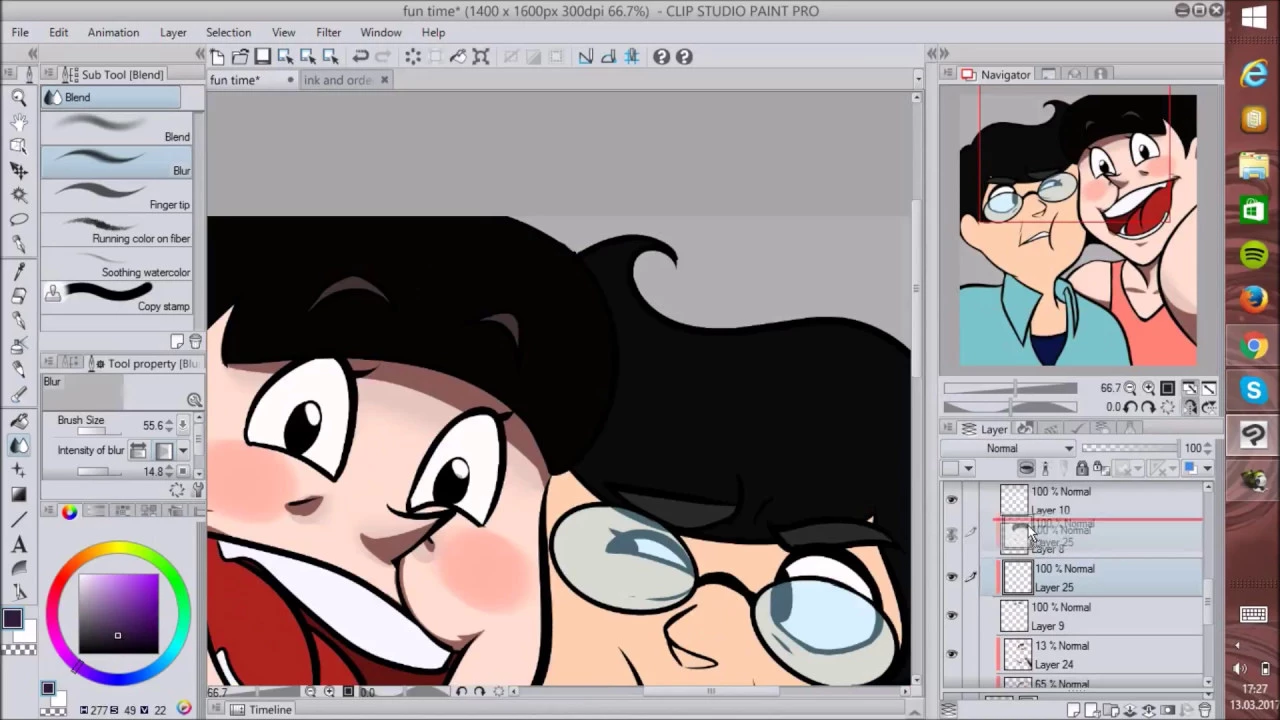1280x720 pixels.
Task: Open the Filter menu
Action: pyautogui.click(x=328, y=32)
